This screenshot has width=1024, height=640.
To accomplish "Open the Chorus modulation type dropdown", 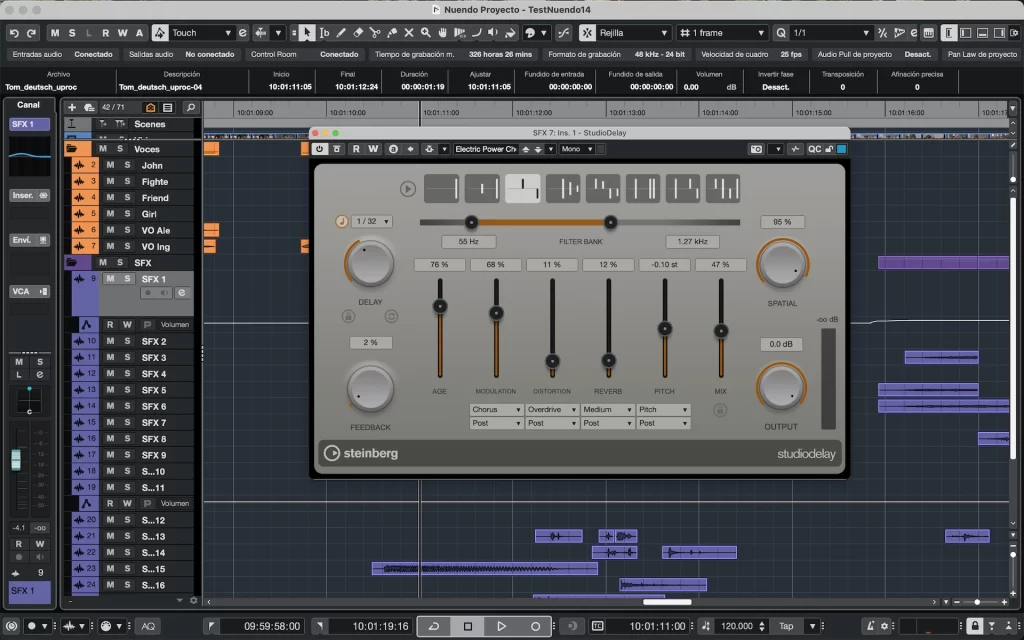I will click(x=497, y=410).
